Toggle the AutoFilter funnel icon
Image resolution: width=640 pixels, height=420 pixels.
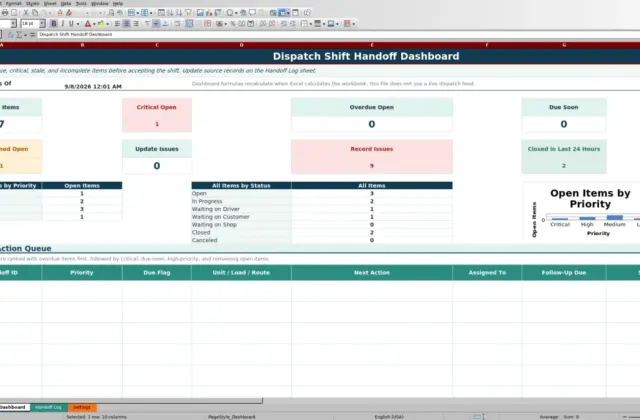[188, 13]
